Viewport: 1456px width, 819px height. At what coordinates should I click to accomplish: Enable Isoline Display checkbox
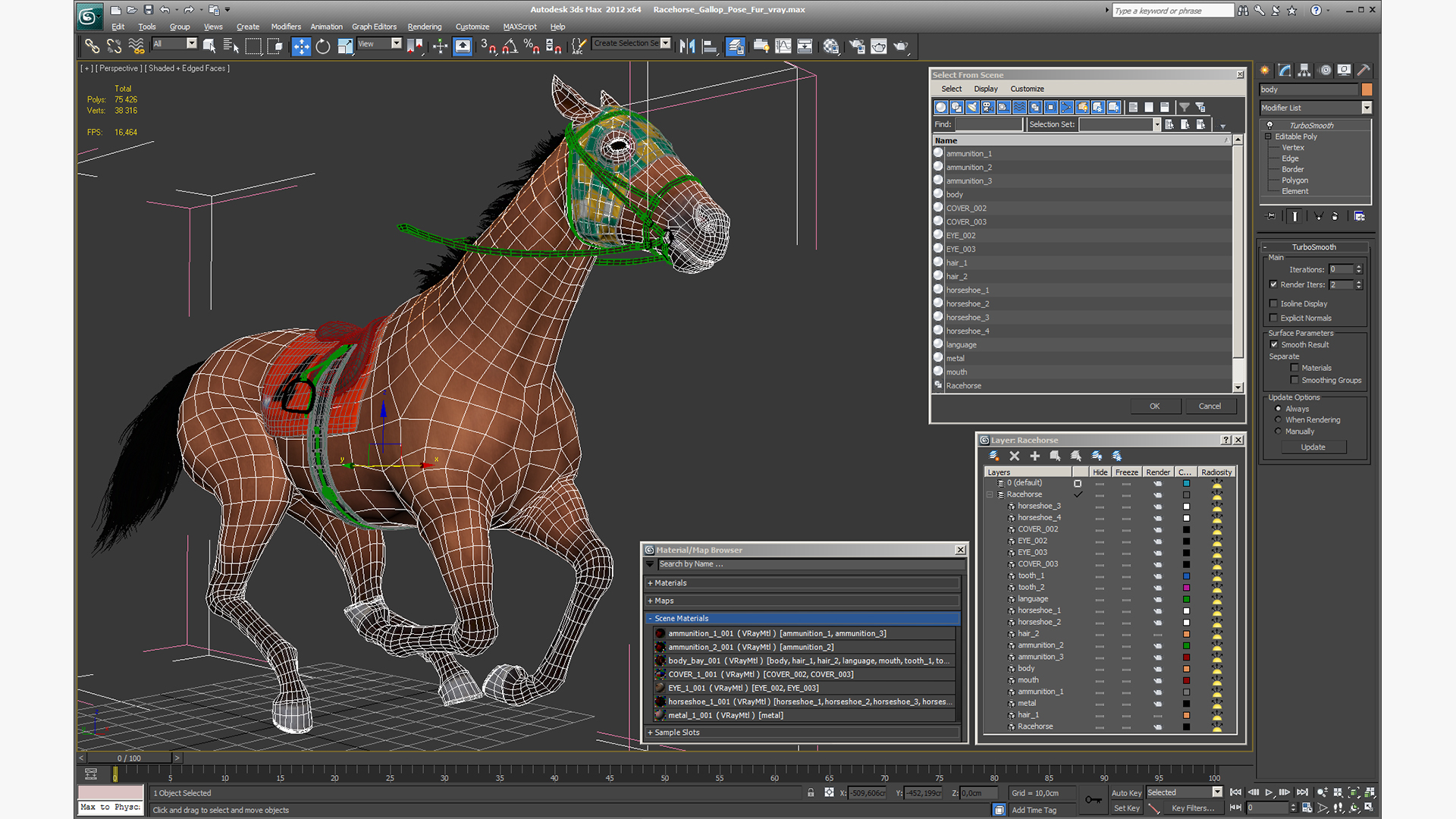1274,303
